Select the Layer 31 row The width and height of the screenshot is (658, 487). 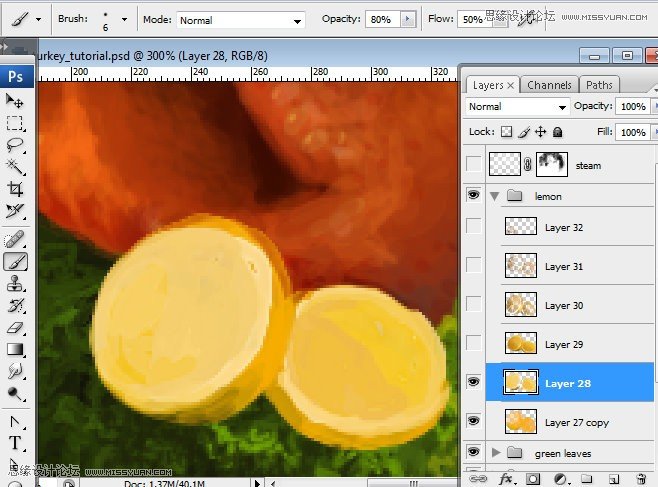[570, 266]
